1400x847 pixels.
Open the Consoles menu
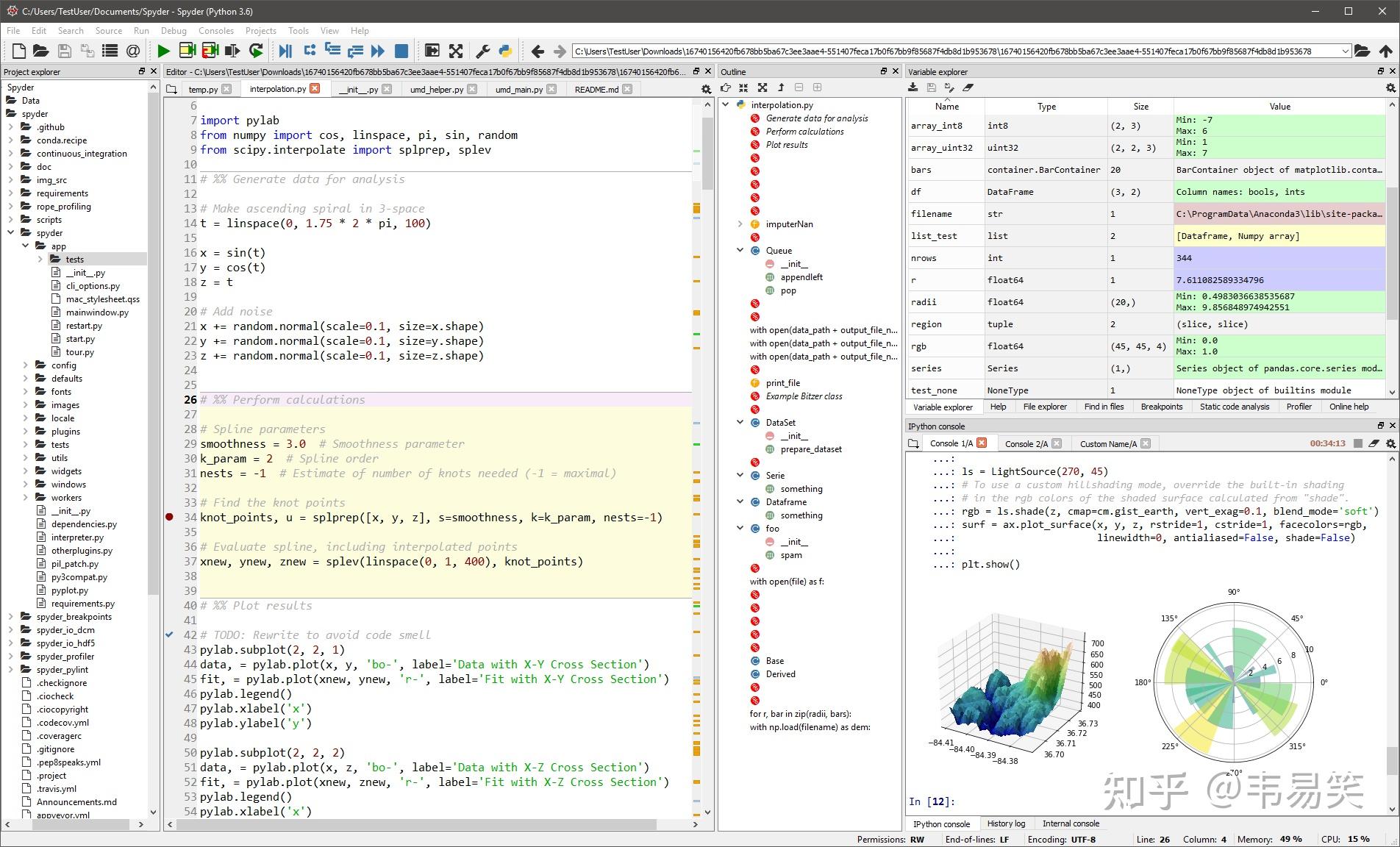215,30
